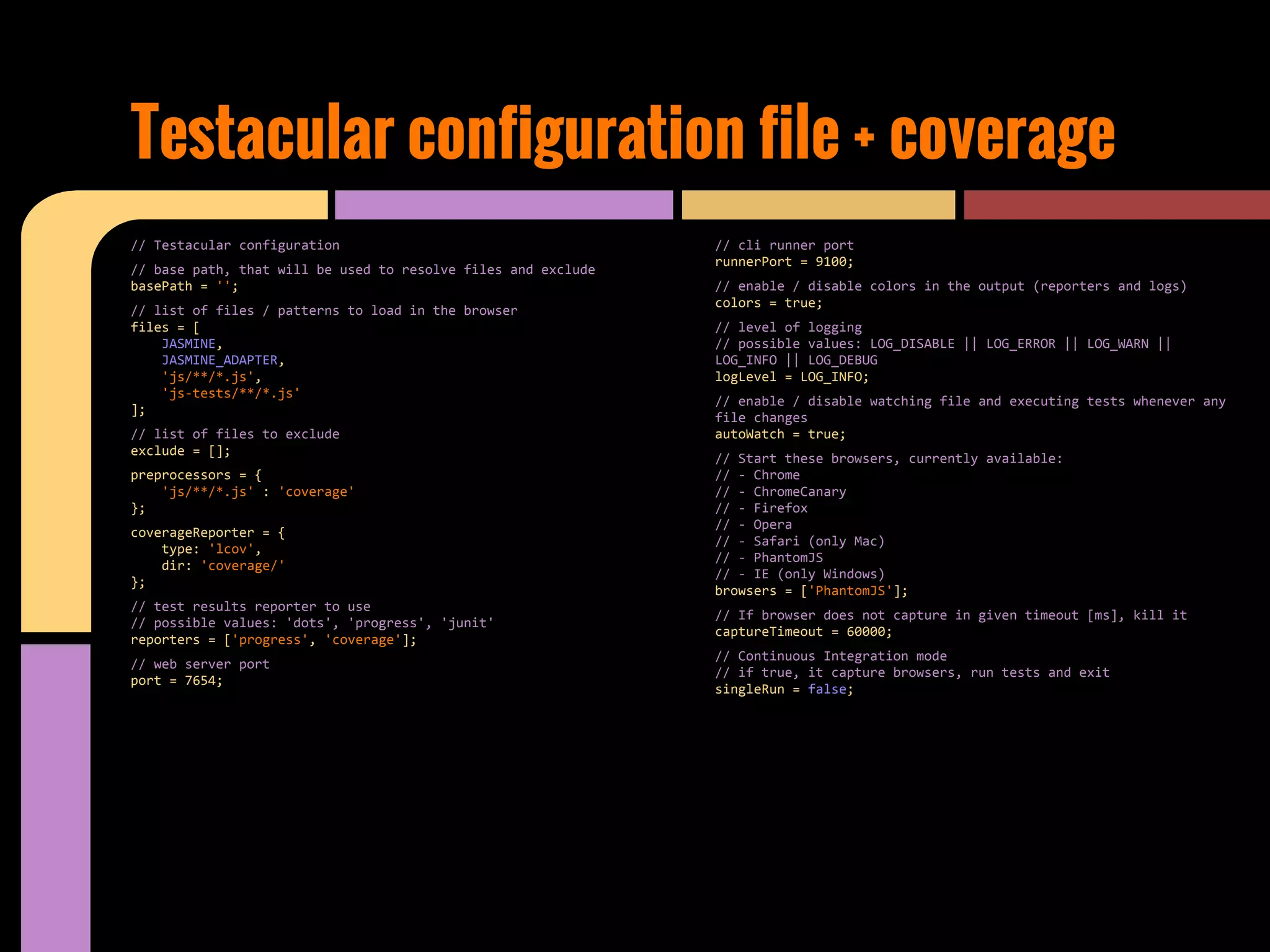Click the line 'runnerPort = 9100;'

784,262
